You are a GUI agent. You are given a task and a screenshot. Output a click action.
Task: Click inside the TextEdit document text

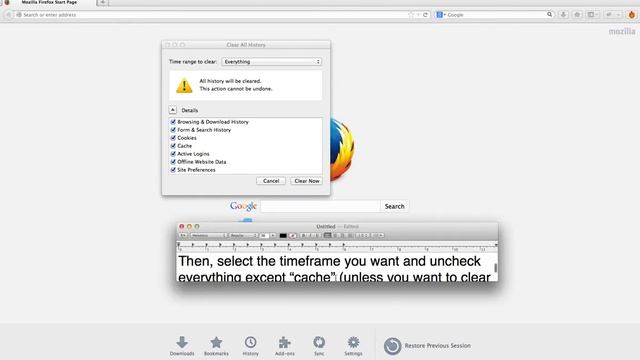[335, 268]
